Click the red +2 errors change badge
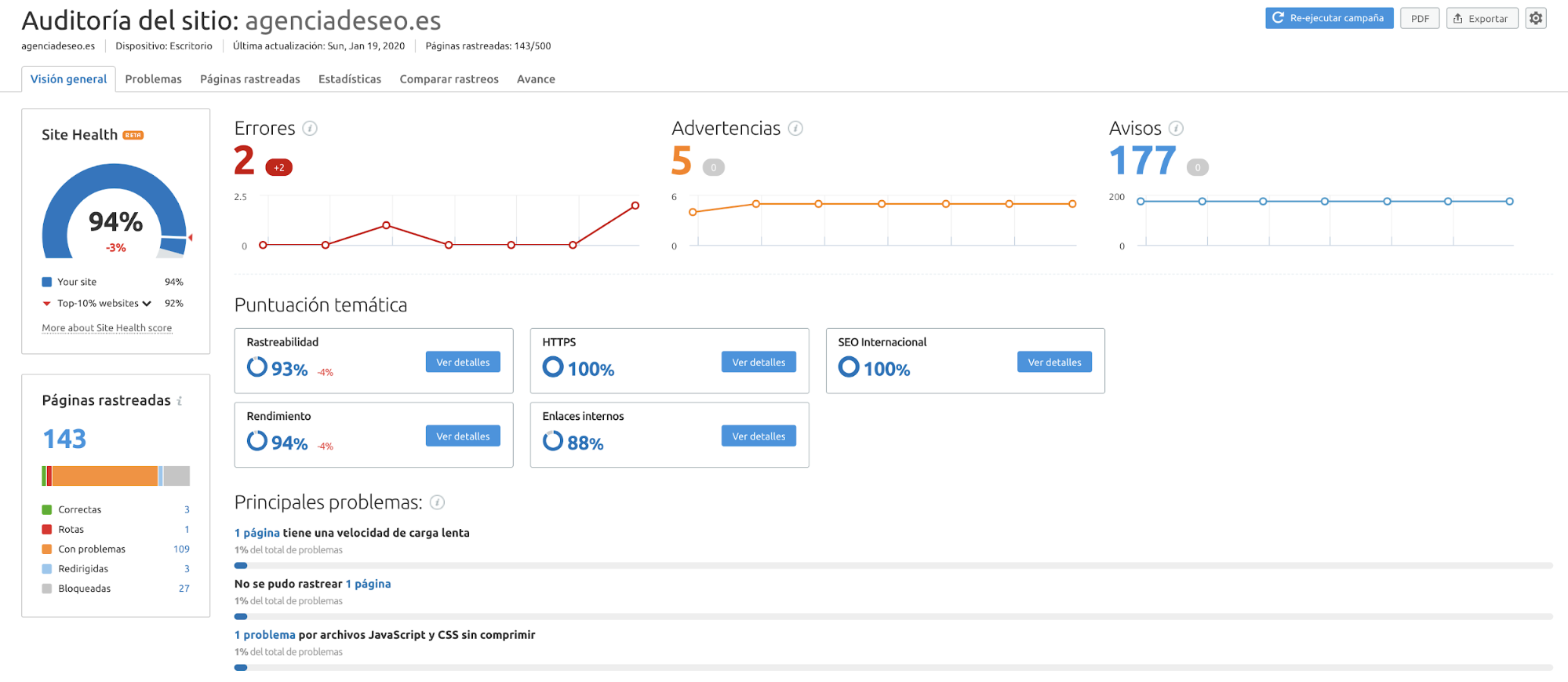The width and height of the screenshot is (1568, 682). click(x=278, y=167)
